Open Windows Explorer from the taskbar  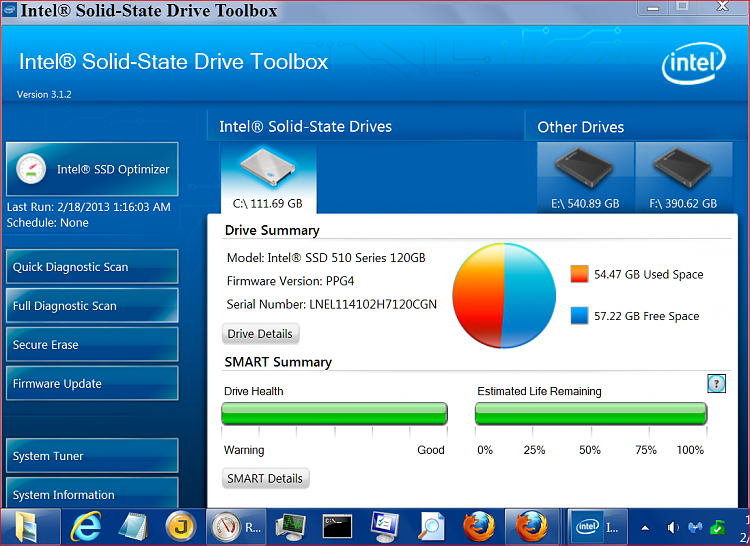[26, 527]
